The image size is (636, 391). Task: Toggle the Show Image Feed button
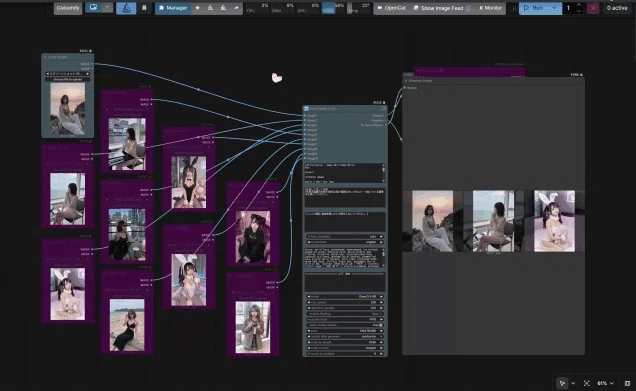[x=442, y=8]
